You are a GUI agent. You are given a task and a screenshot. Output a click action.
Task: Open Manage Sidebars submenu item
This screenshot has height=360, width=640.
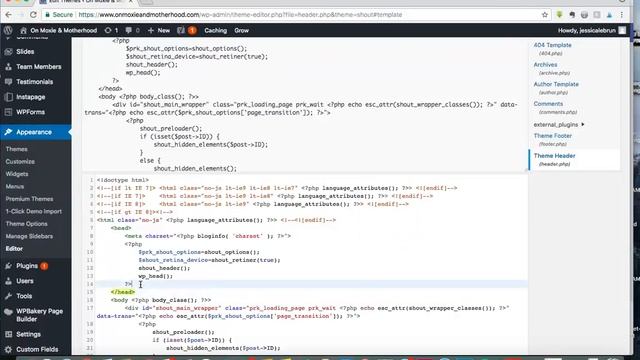click(29, 236)
